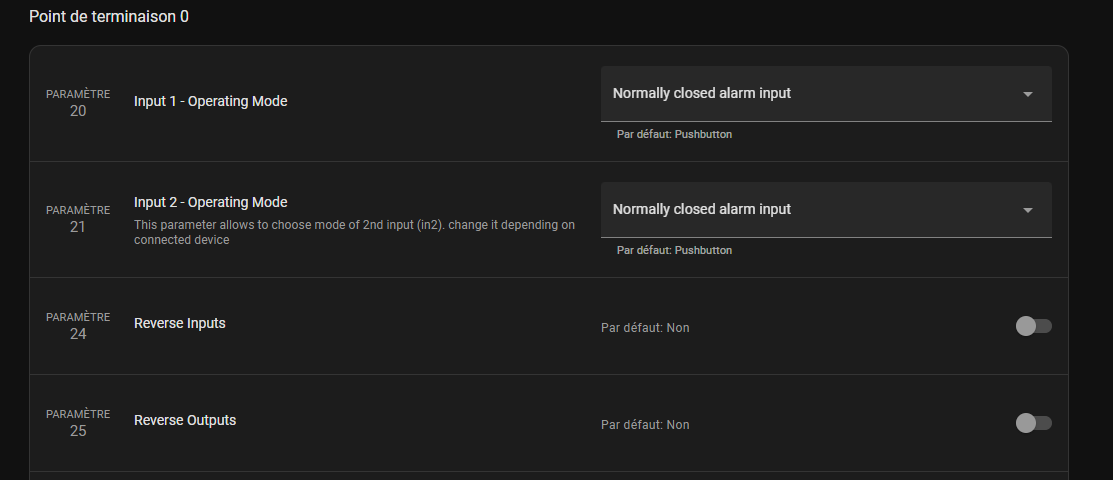Click the "Reverse Inputs" parameter title

[180, 323]
